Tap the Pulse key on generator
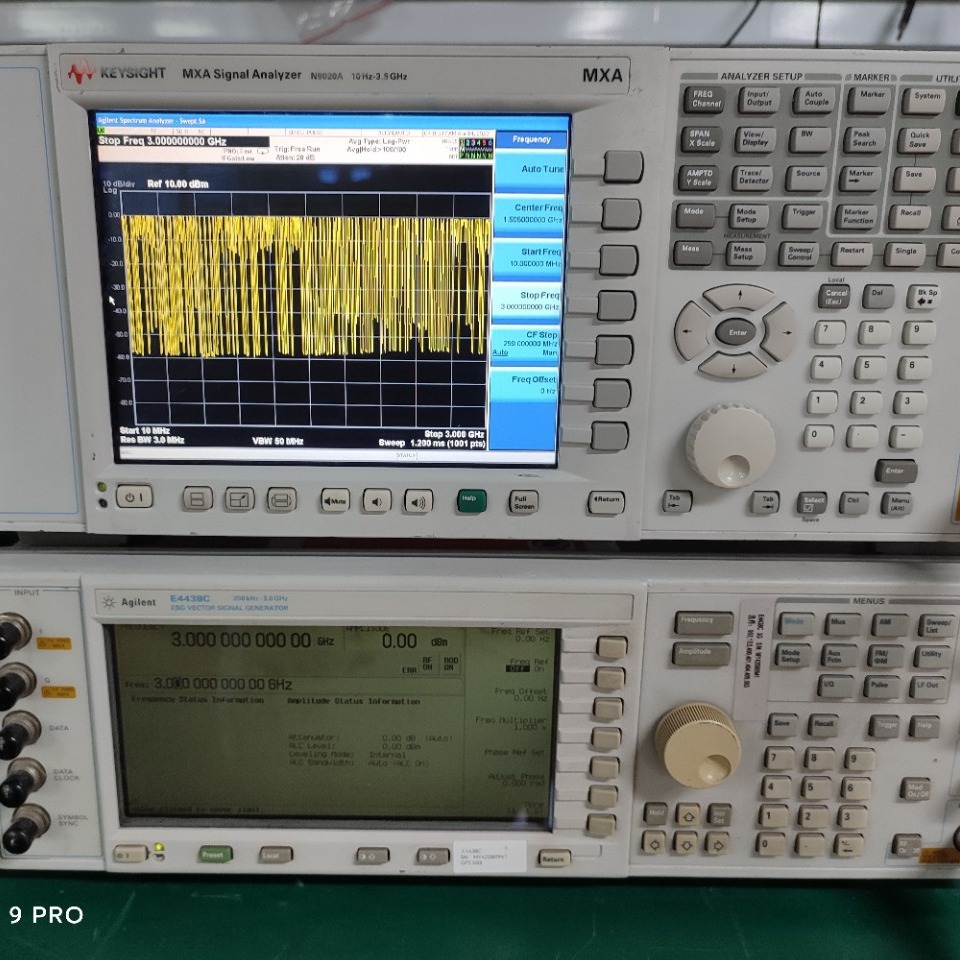 click(x=881, y=687)
